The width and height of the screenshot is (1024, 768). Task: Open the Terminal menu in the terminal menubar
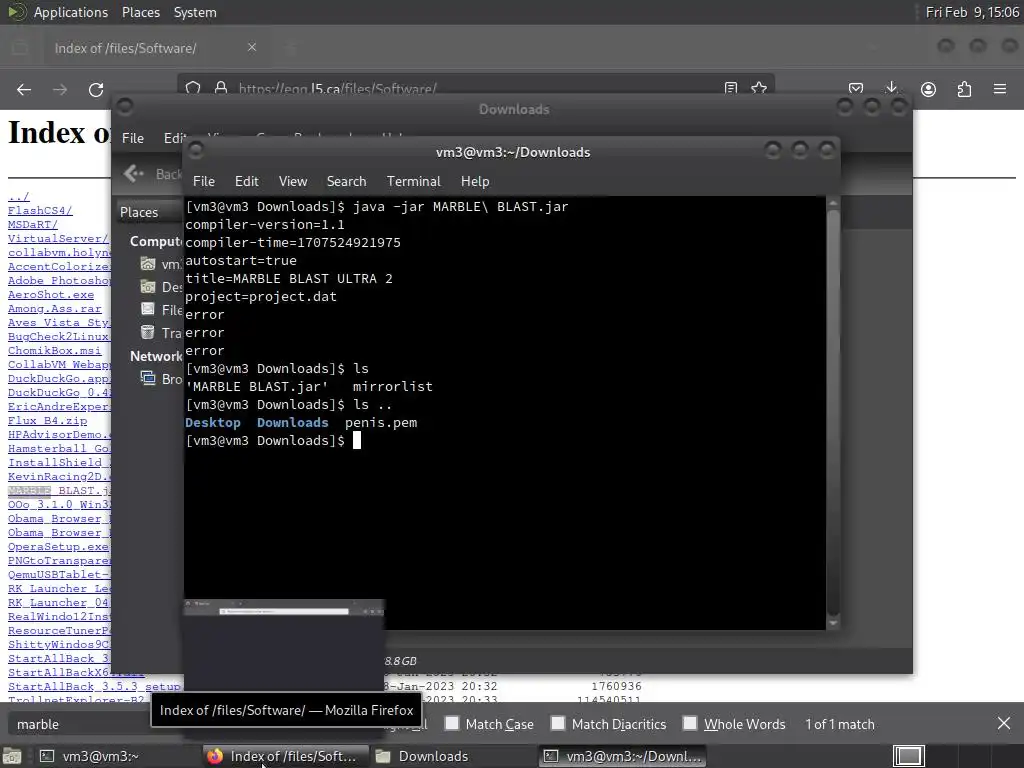(x=413, y=182)
